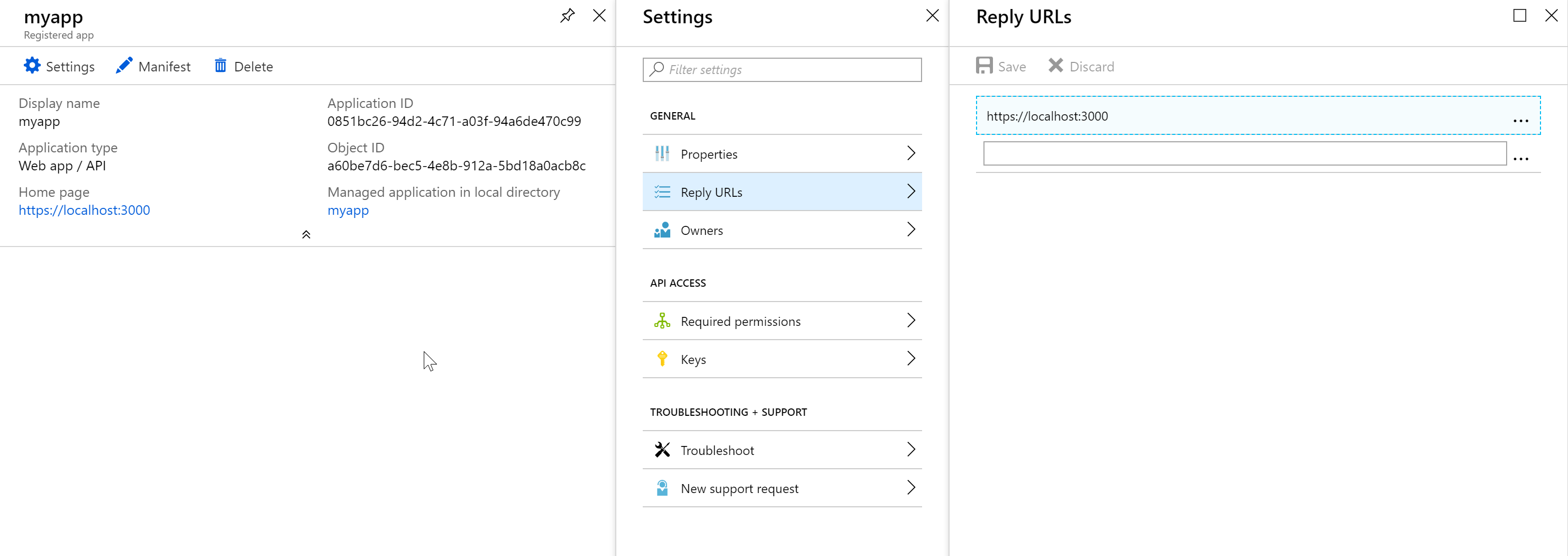Open more options for https://localhost:3000 URL
Viewport: 1568px width, 556px height.
(x=1520, y=121)
